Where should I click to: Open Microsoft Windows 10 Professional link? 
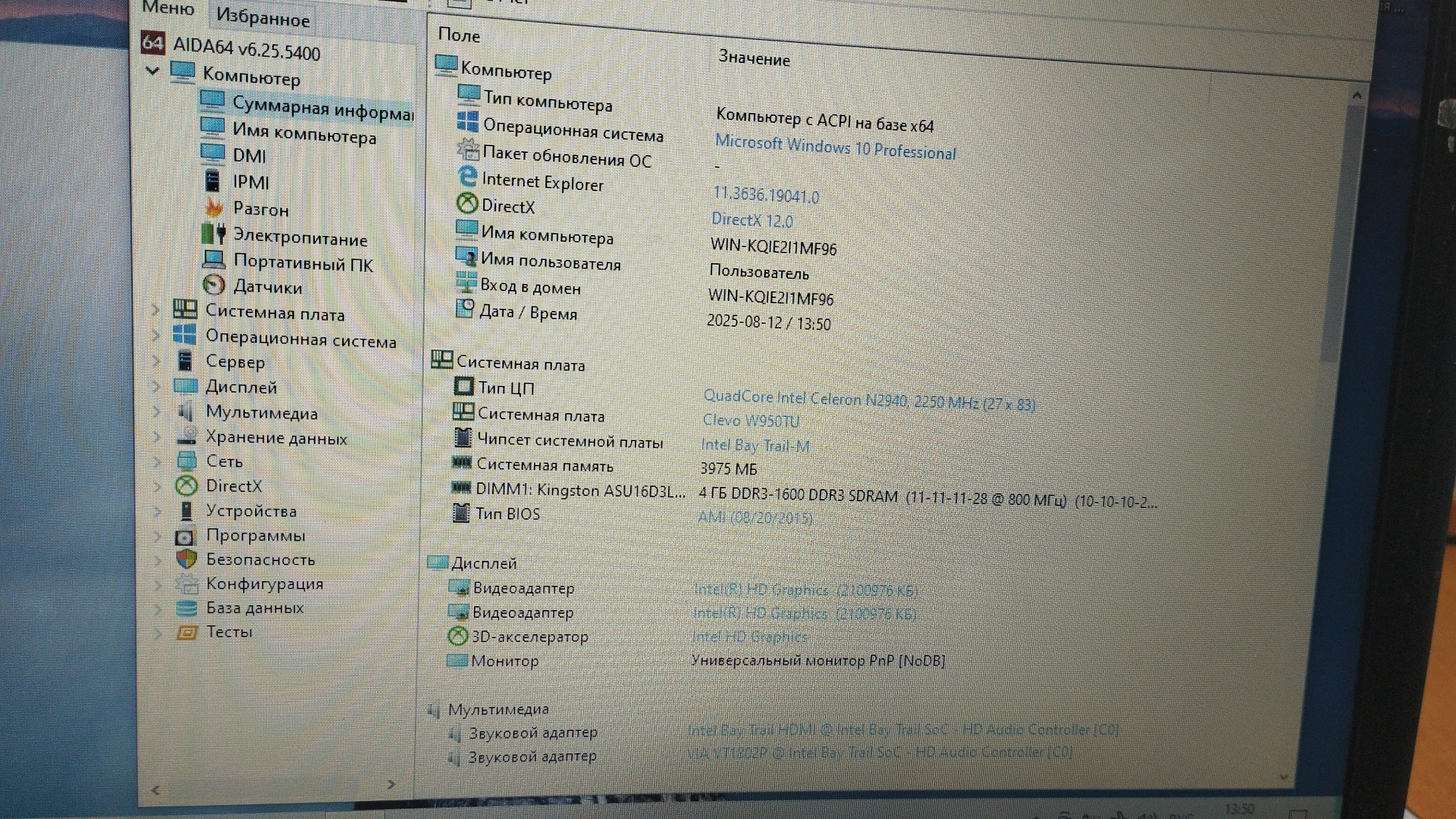click(835, 147)
